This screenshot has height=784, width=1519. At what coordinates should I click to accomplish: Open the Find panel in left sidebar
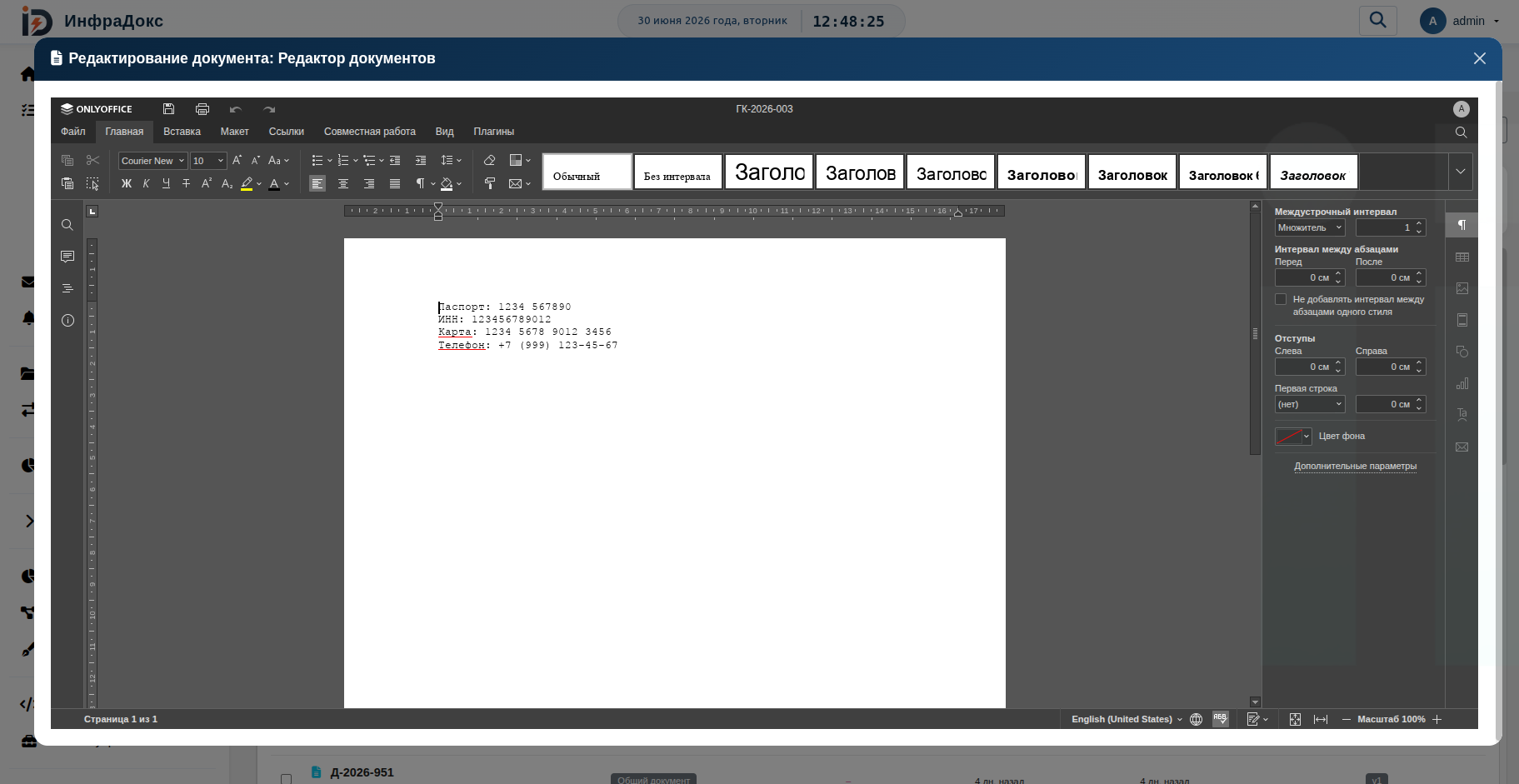[x=67, y=225]
